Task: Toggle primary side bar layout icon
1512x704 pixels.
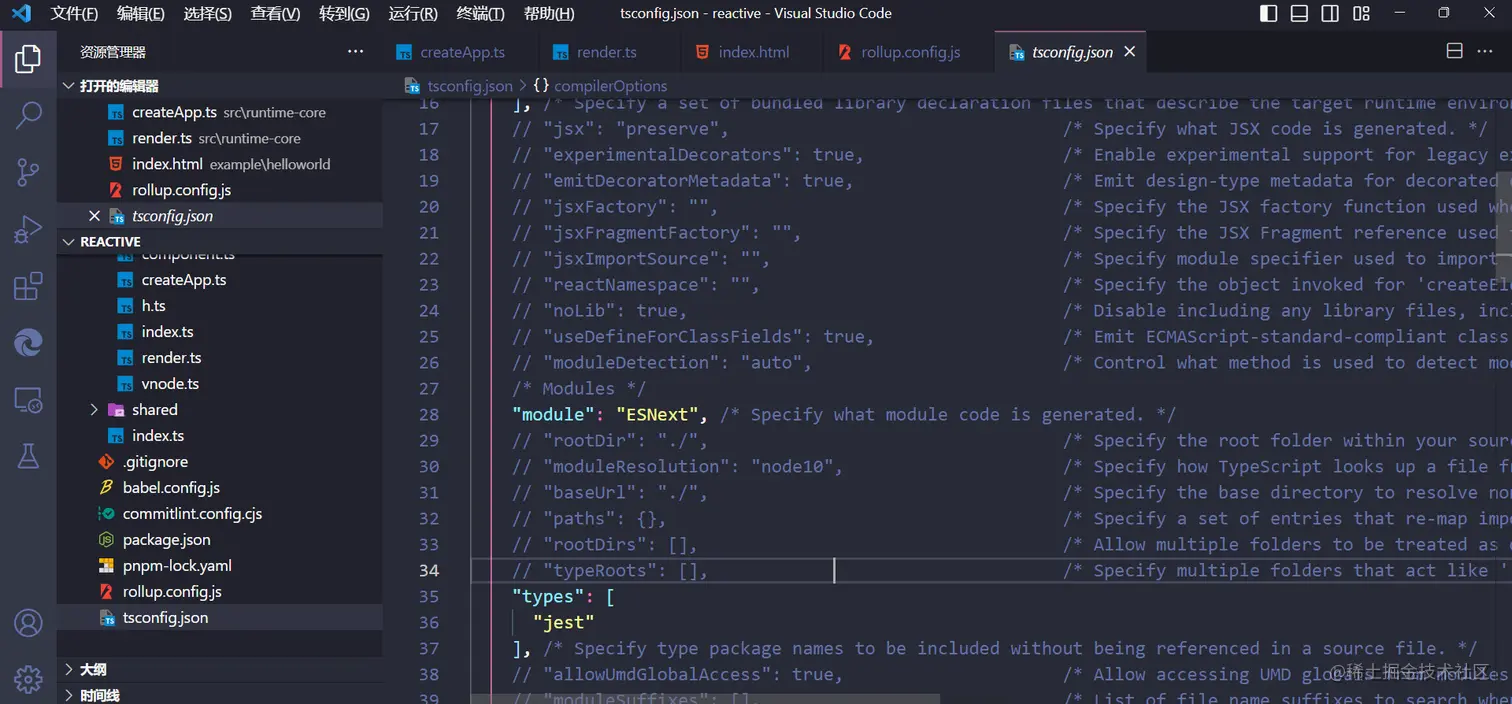Action: coord(1268,13)
